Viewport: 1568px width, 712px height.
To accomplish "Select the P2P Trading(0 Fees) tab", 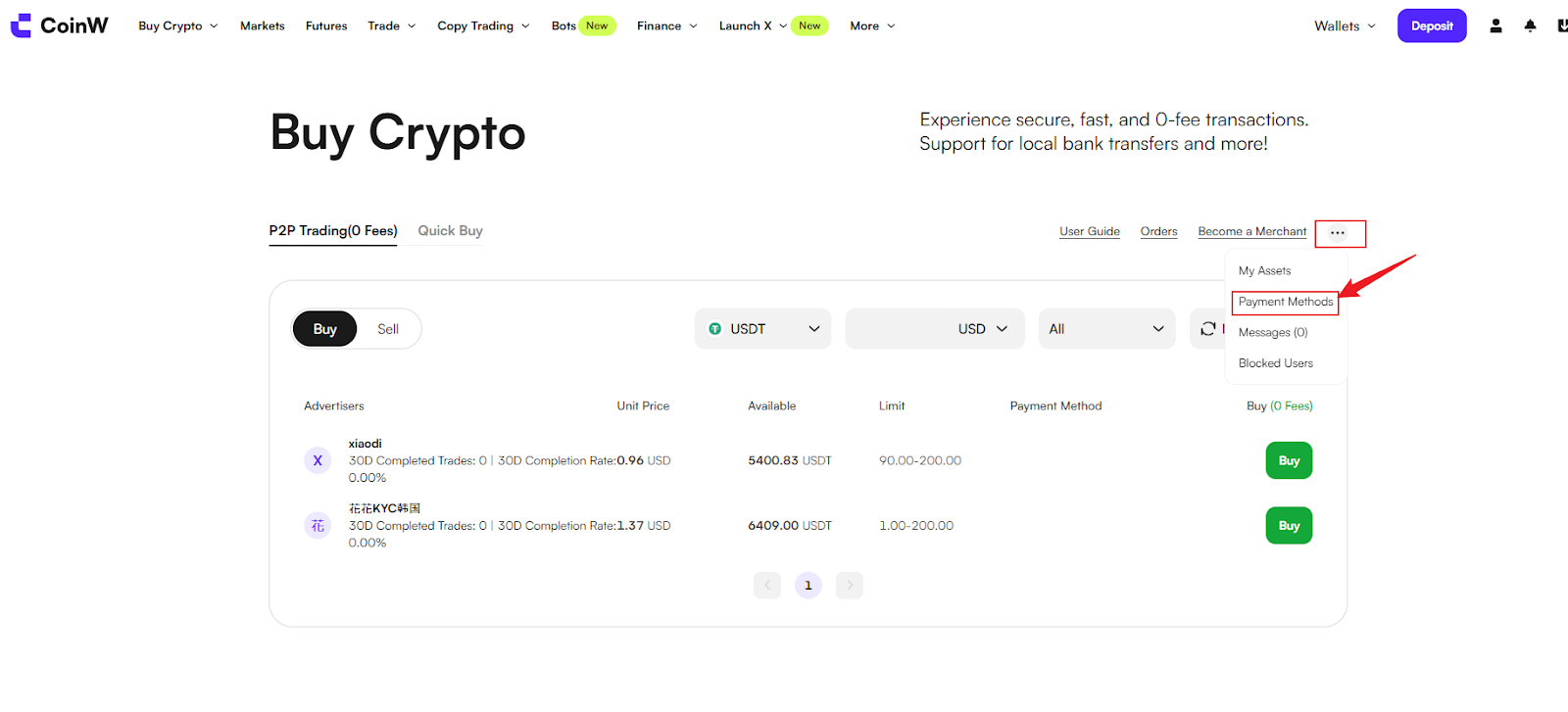I will (333, 231).
